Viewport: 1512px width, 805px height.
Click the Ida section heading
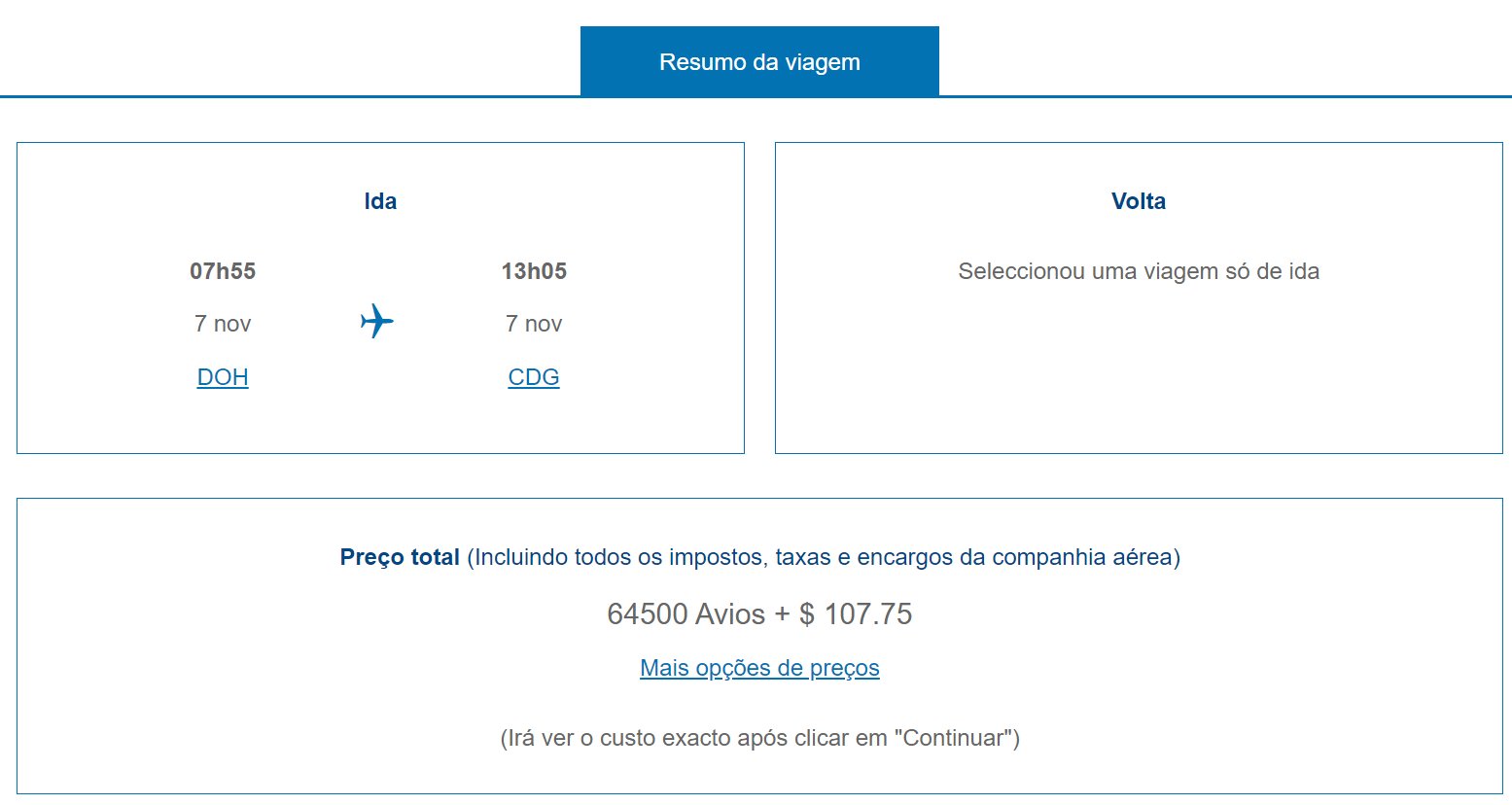380,201
